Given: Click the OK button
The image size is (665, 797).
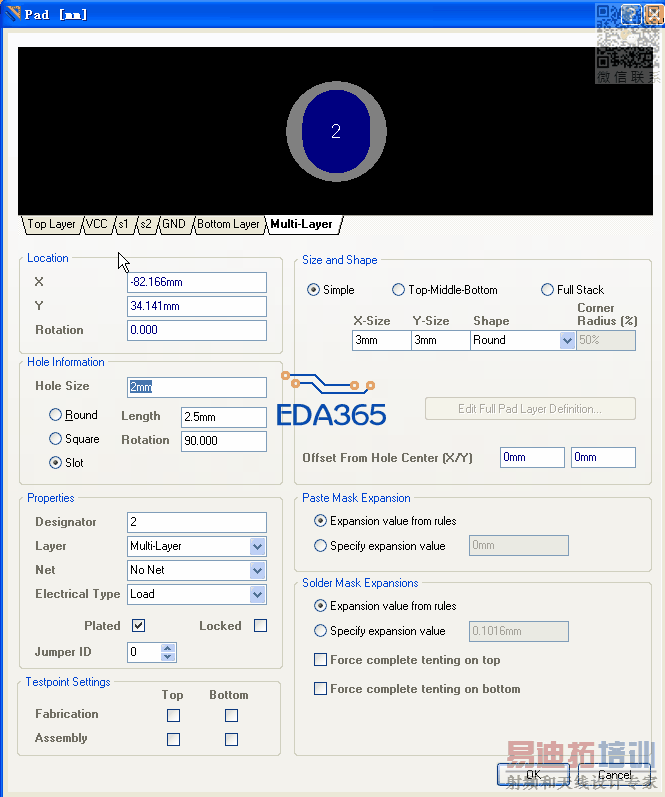Looking at the screenshot, I should [533, 775].
